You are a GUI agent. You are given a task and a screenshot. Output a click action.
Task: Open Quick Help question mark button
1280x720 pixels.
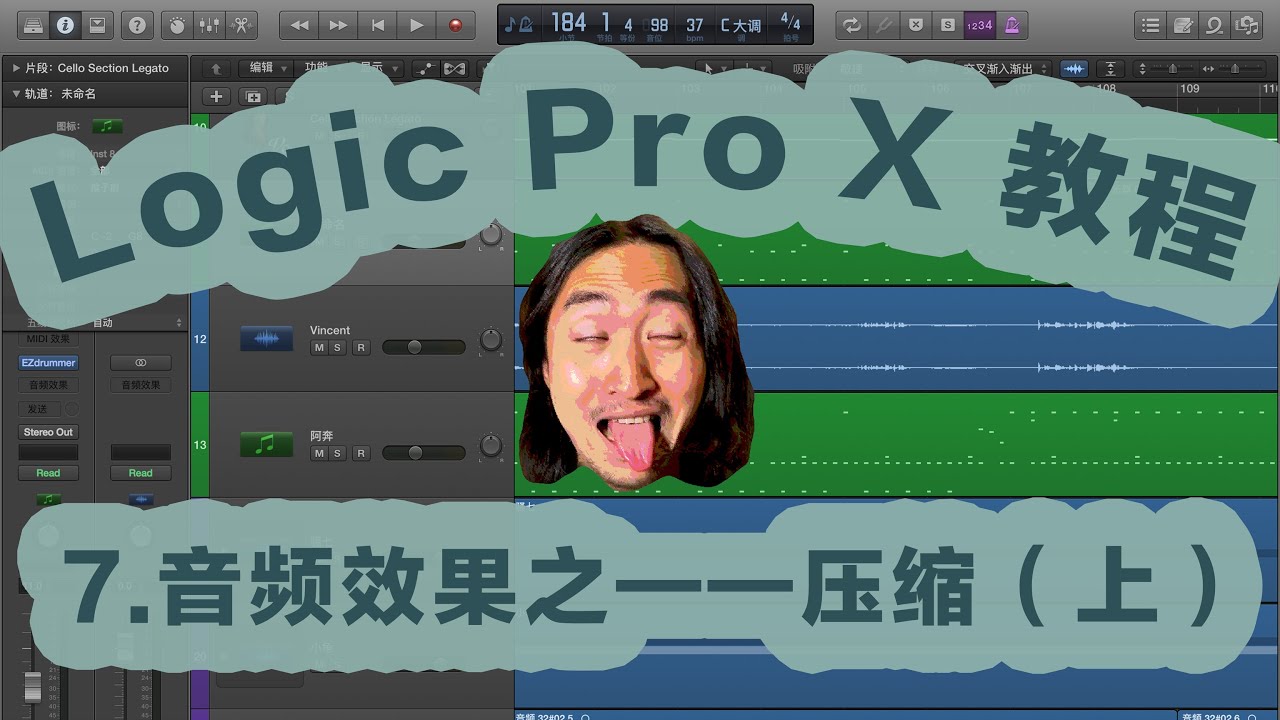137,25
